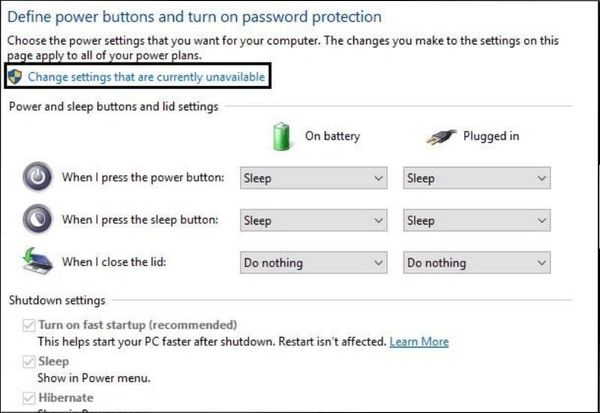
Task: Click Change settings that are currently unavailable
Action: point(148,77)
